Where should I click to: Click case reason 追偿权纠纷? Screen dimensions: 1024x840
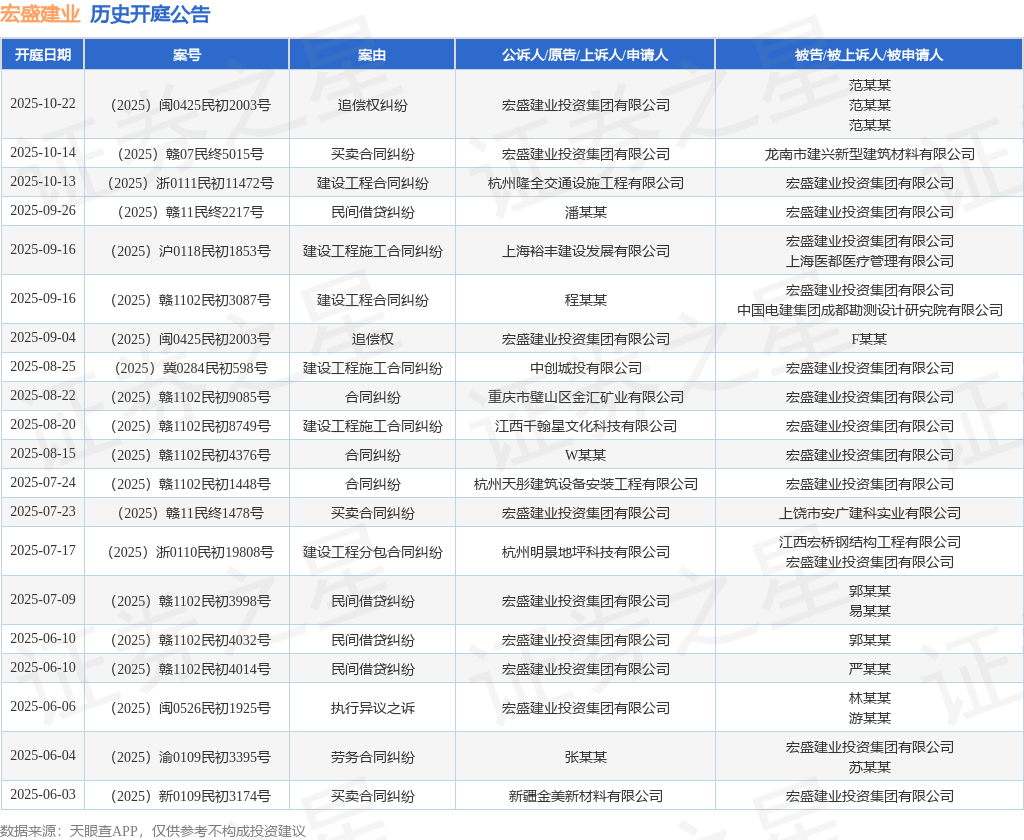pos(372,105)
